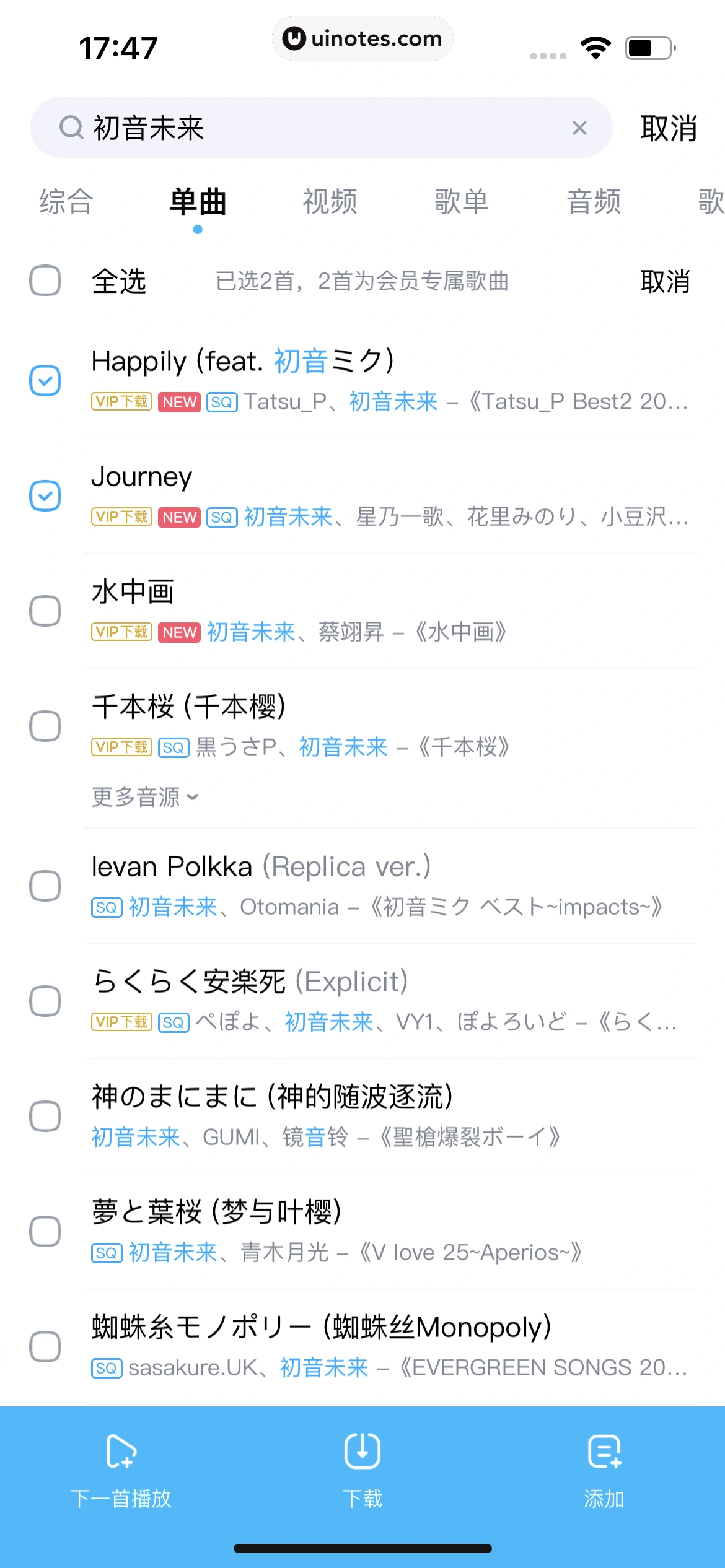This screenshot has height=1568, width=725.
Task: Check the 千本桜 song checkbox
Action: [45, 726]
